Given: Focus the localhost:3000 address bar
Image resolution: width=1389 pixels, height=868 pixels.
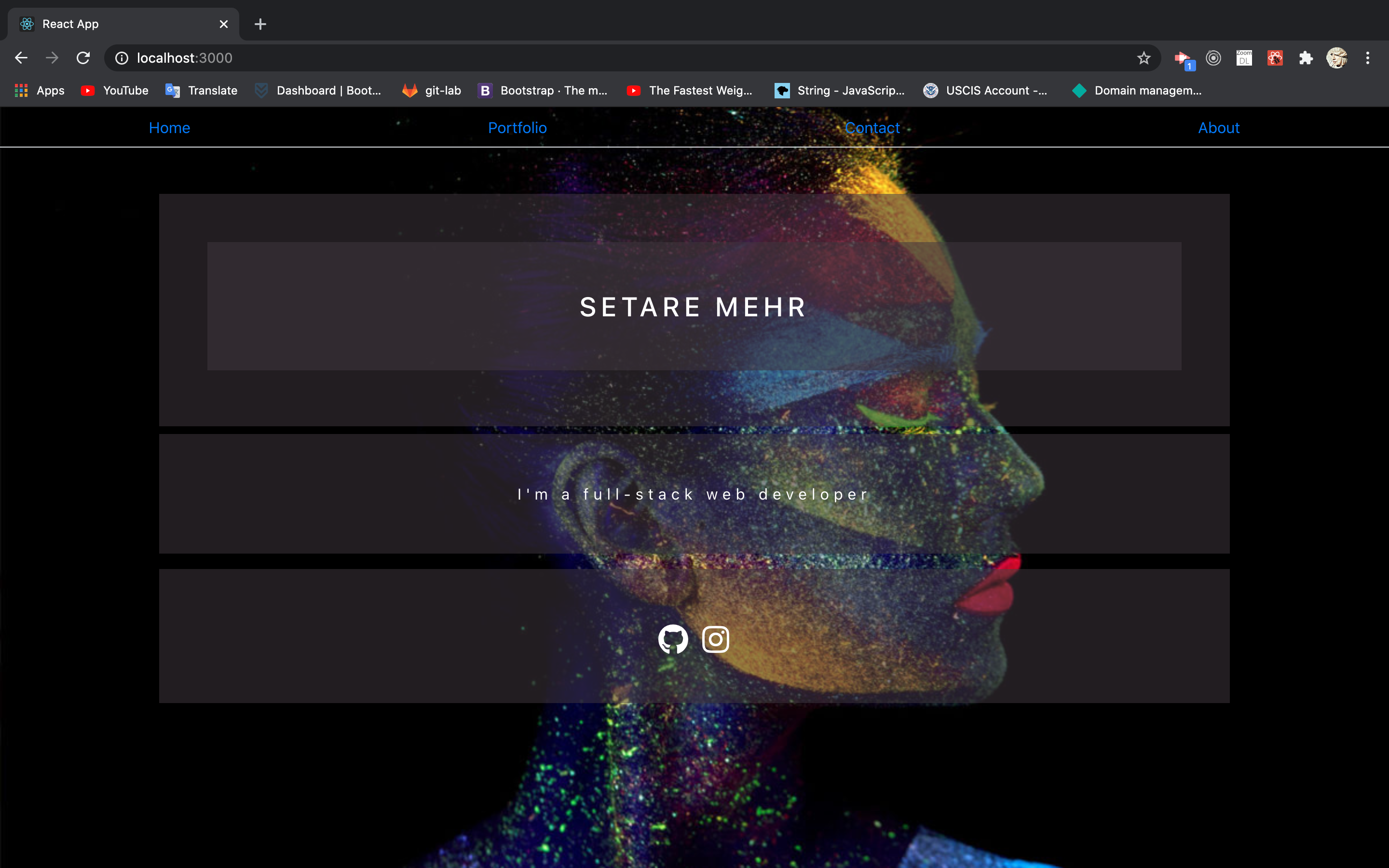Looking at the screenshot, I should [631, 58].
